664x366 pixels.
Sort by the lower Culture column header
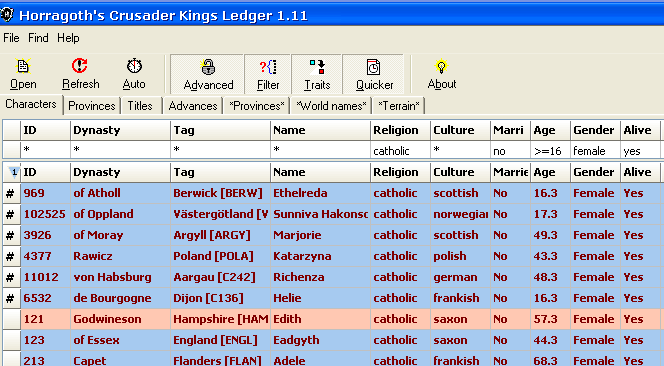(x=460, y=172)
